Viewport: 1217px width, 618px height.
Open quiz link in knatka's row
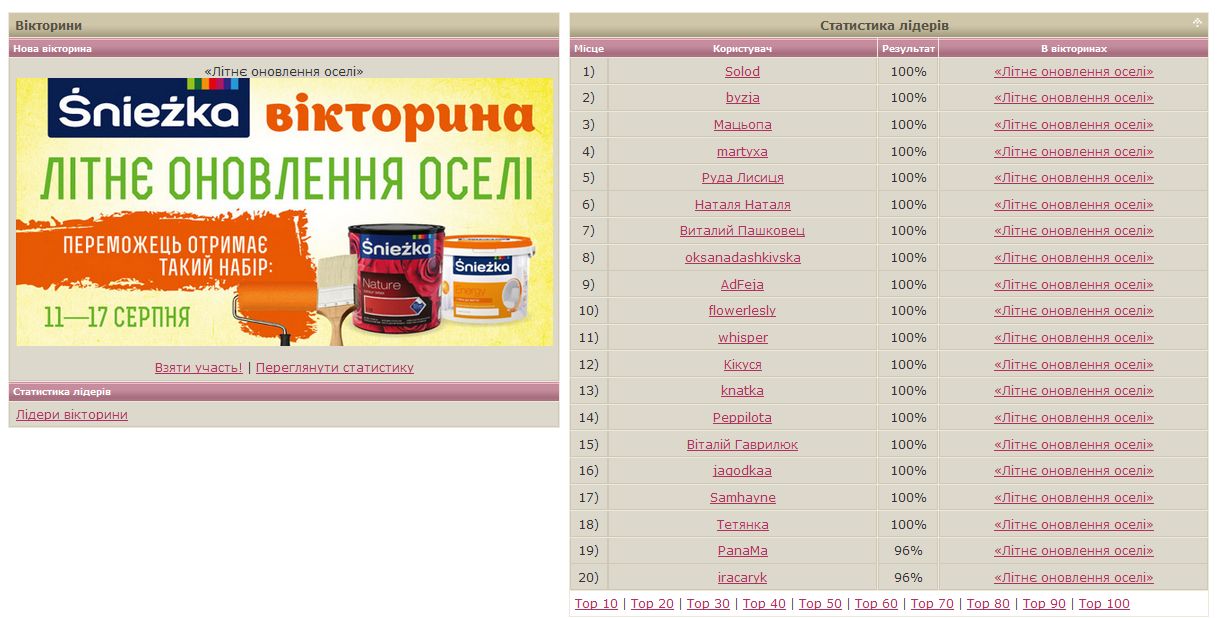pos(1073,390)
